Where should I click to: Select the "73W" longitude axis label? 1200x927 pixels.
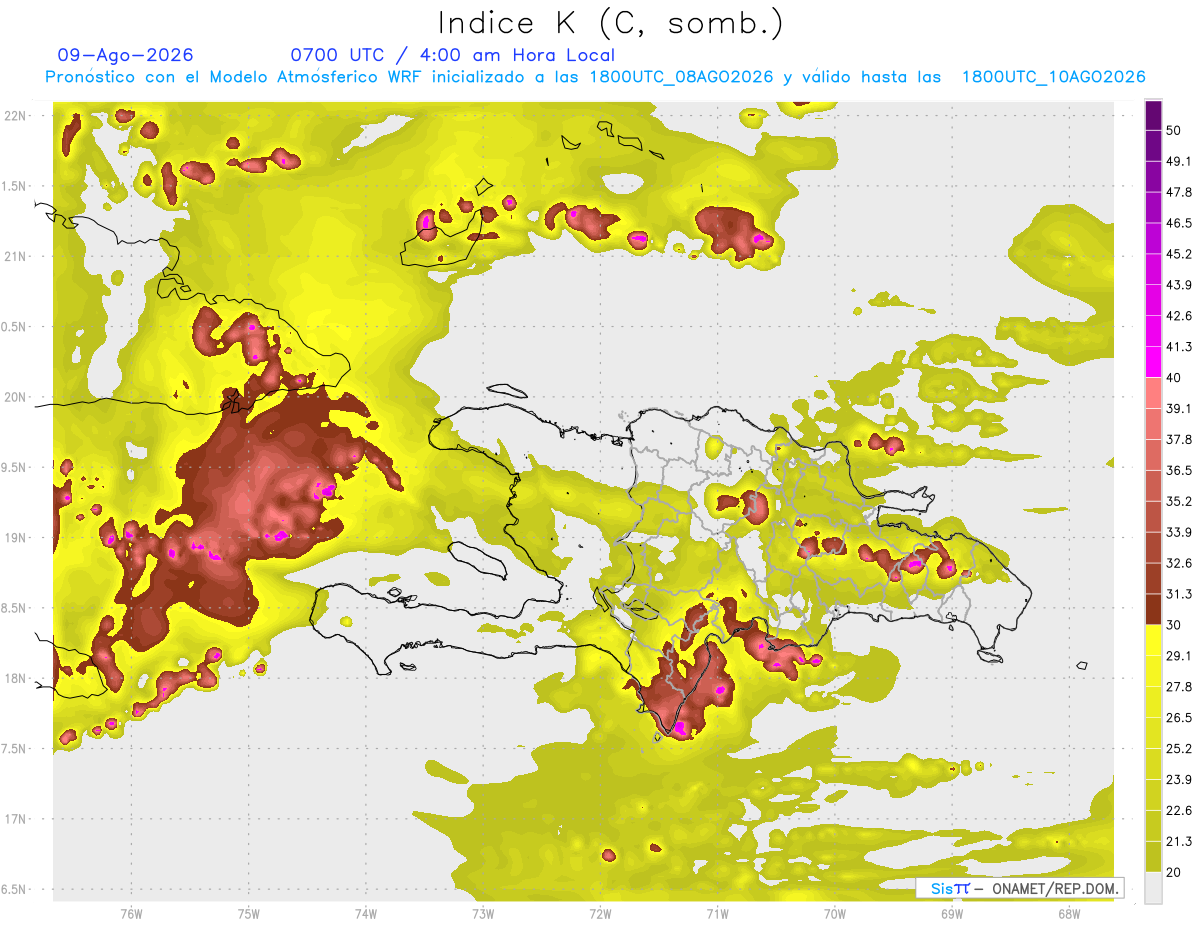point(483,913)
